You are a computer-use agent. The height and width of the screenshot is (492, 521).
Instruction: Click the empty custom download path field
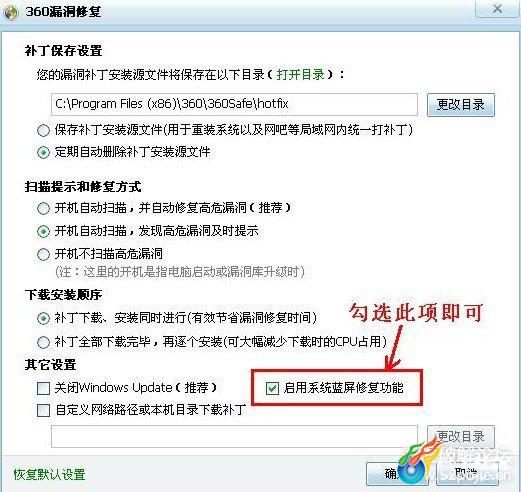(x=234, y=436)
